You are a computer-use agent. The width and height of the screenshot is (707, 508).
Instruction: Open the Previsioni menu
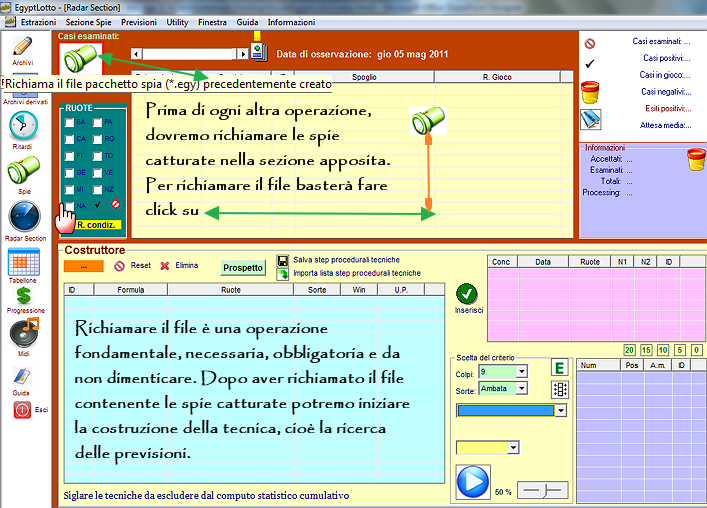click(x=139, y=23)
